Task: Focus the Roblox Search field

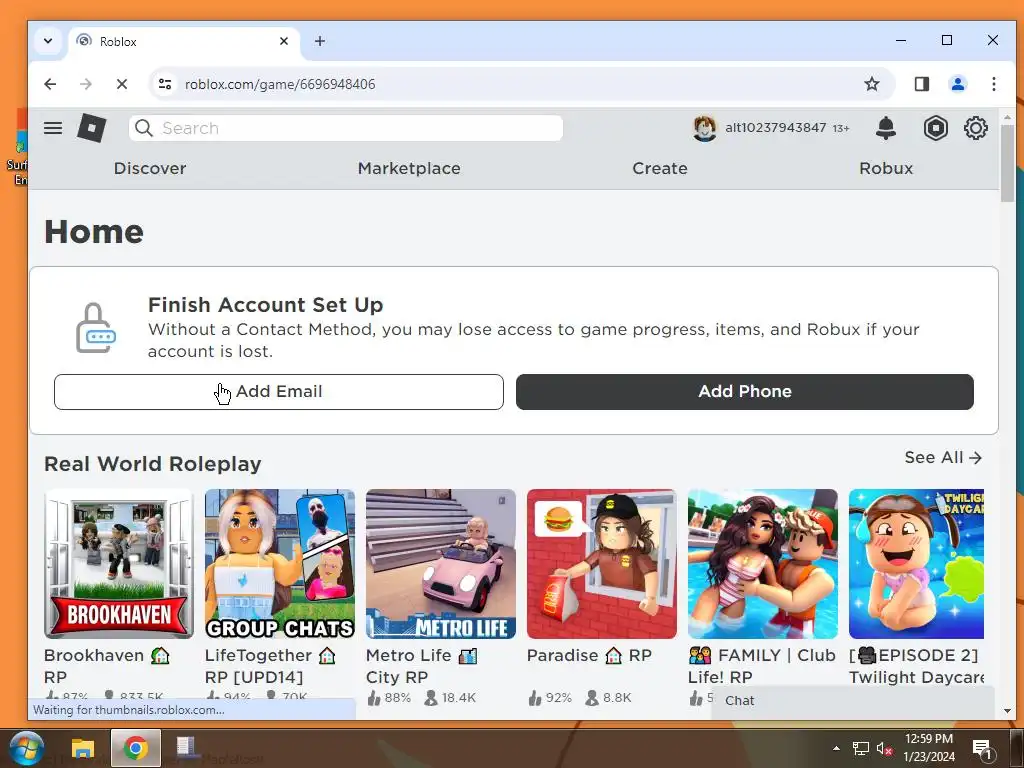Action: [346, 128]
